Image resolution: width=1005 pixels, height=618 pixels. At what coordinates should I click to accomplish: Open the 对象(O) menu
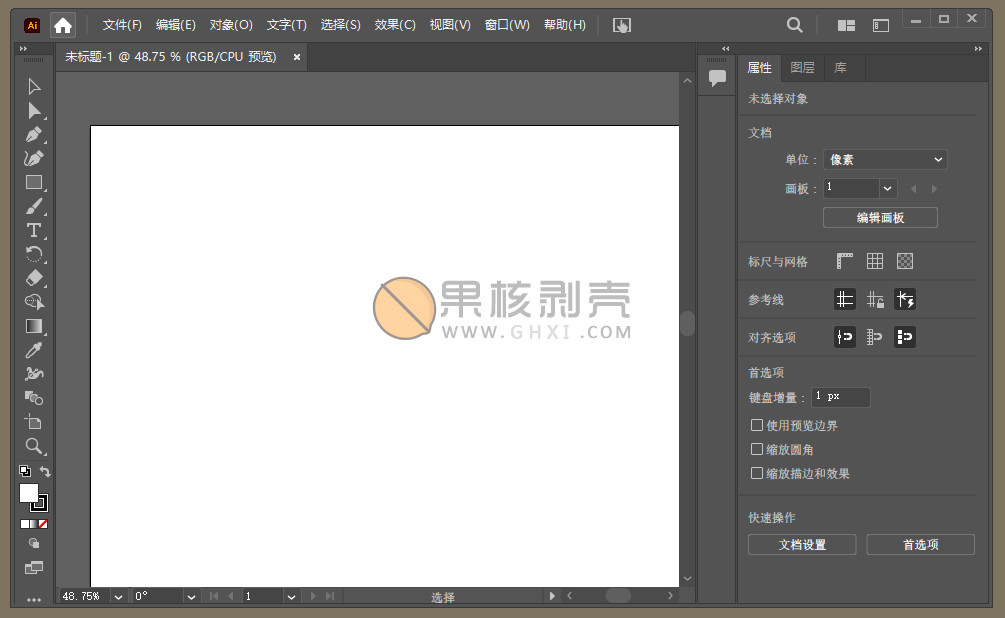pos(231,25)
